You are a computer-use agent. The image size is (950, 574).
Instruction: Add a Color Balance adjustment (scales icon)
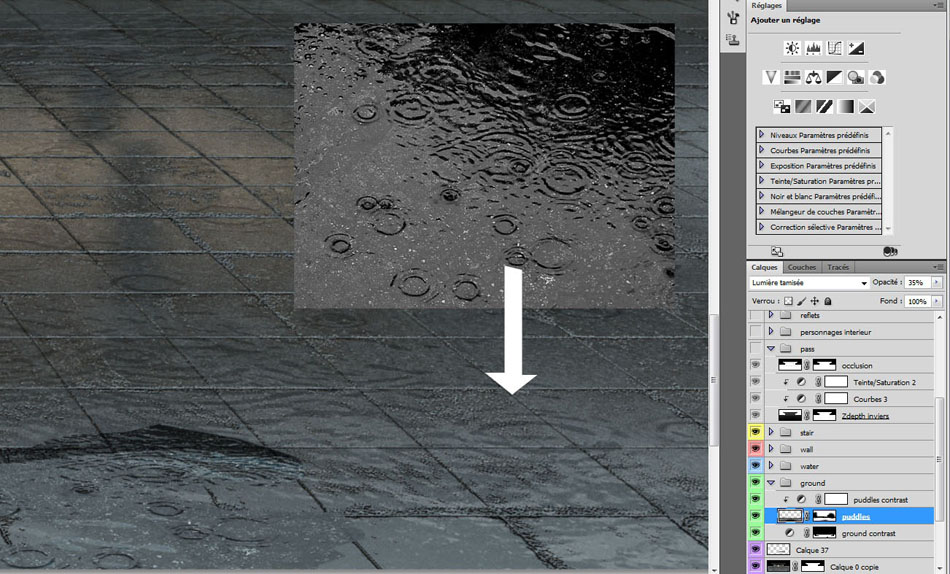813,77
